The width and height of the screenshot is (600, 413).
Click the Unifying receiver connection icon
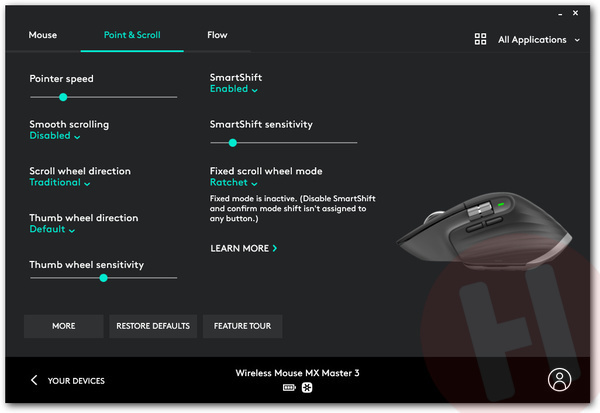307,388
